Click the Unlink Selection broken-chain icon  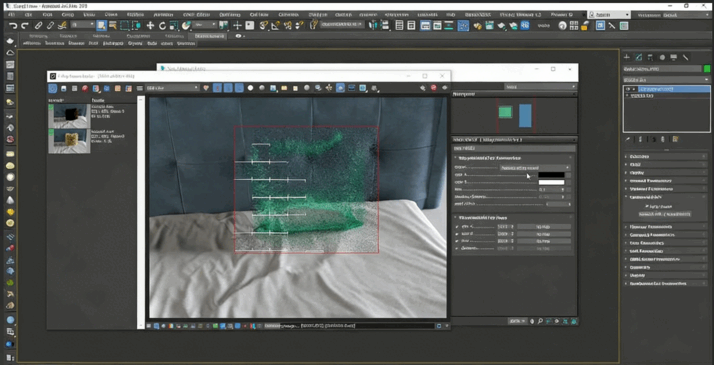(51, 26)
